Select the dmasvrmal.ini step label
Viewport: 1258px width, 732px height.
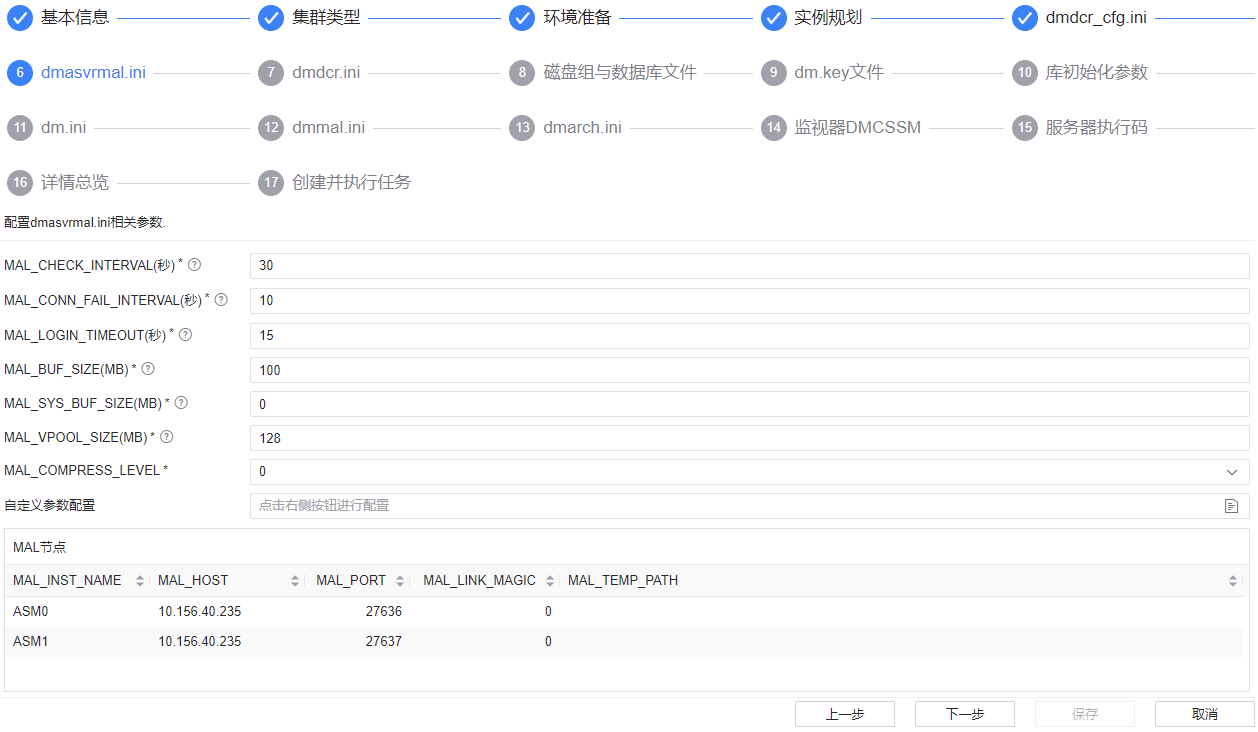(93, 73)
